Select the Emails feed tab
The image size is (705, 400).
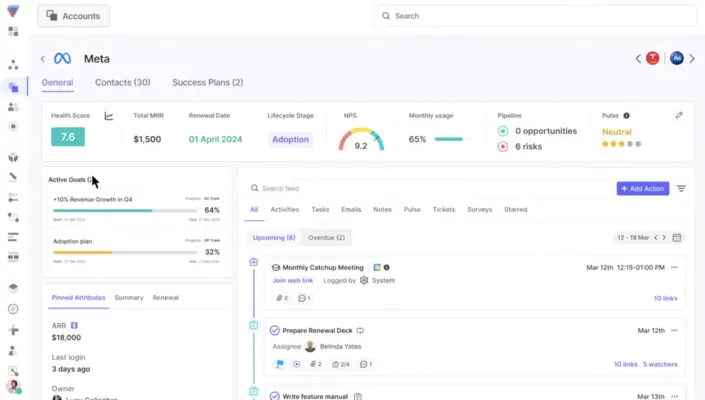351,209
